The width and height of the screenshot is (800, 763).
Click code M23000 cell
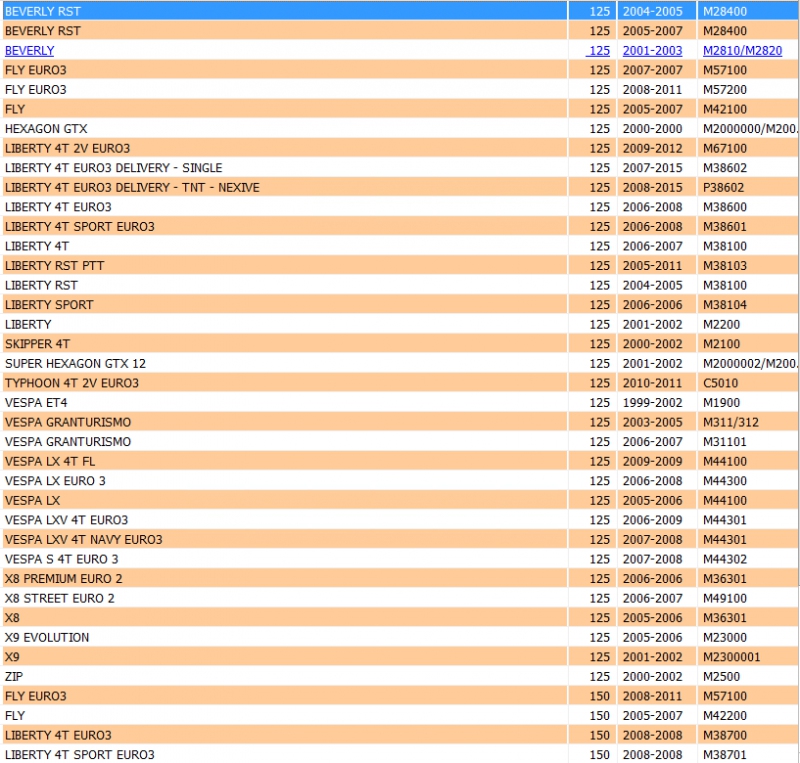[x=747, y=637]
